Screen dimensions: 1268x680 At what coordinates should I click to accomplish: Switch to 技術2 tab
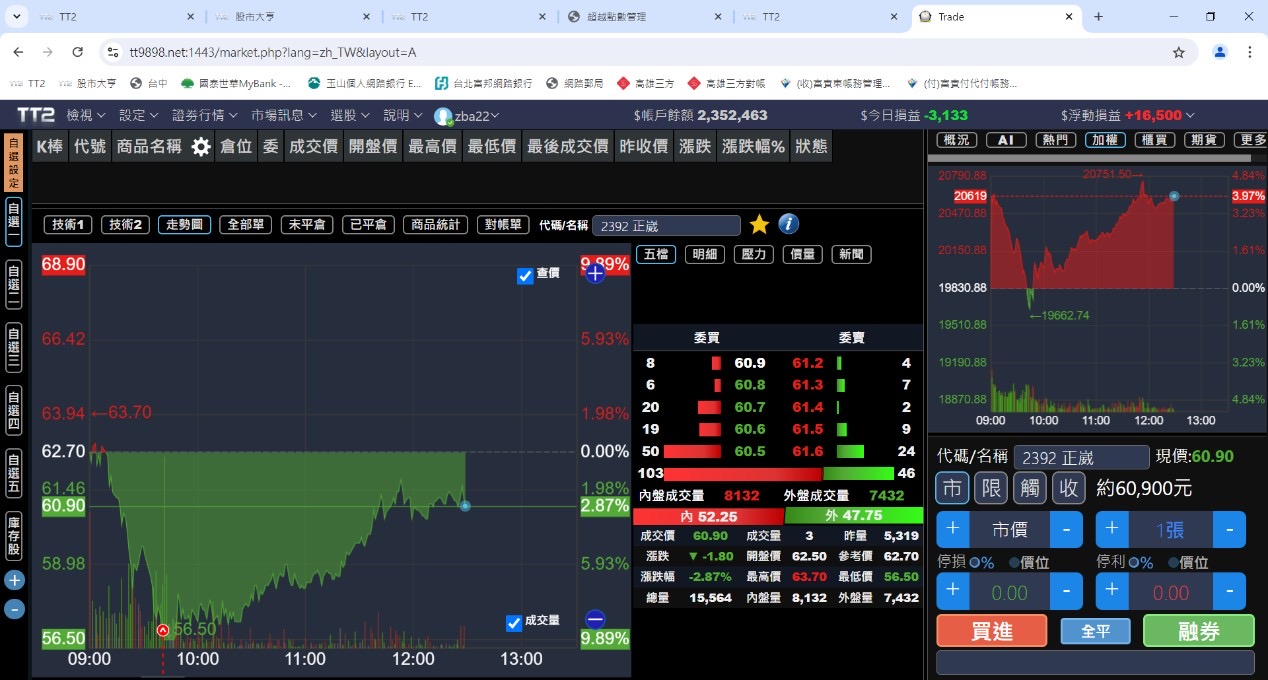(127, 225)
